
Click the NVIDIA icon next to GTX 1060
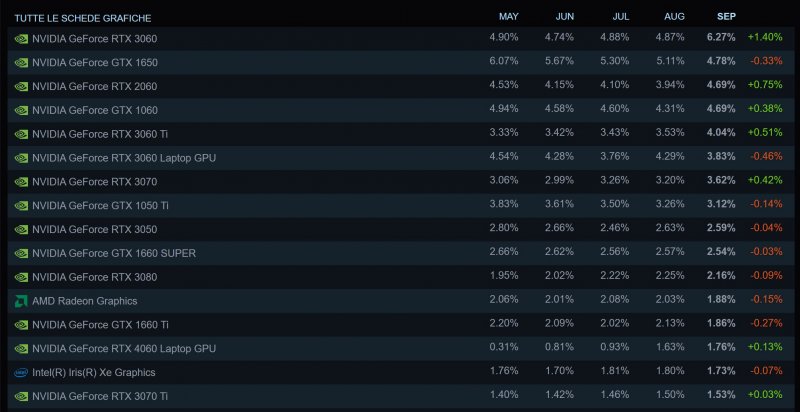(21, 110)
